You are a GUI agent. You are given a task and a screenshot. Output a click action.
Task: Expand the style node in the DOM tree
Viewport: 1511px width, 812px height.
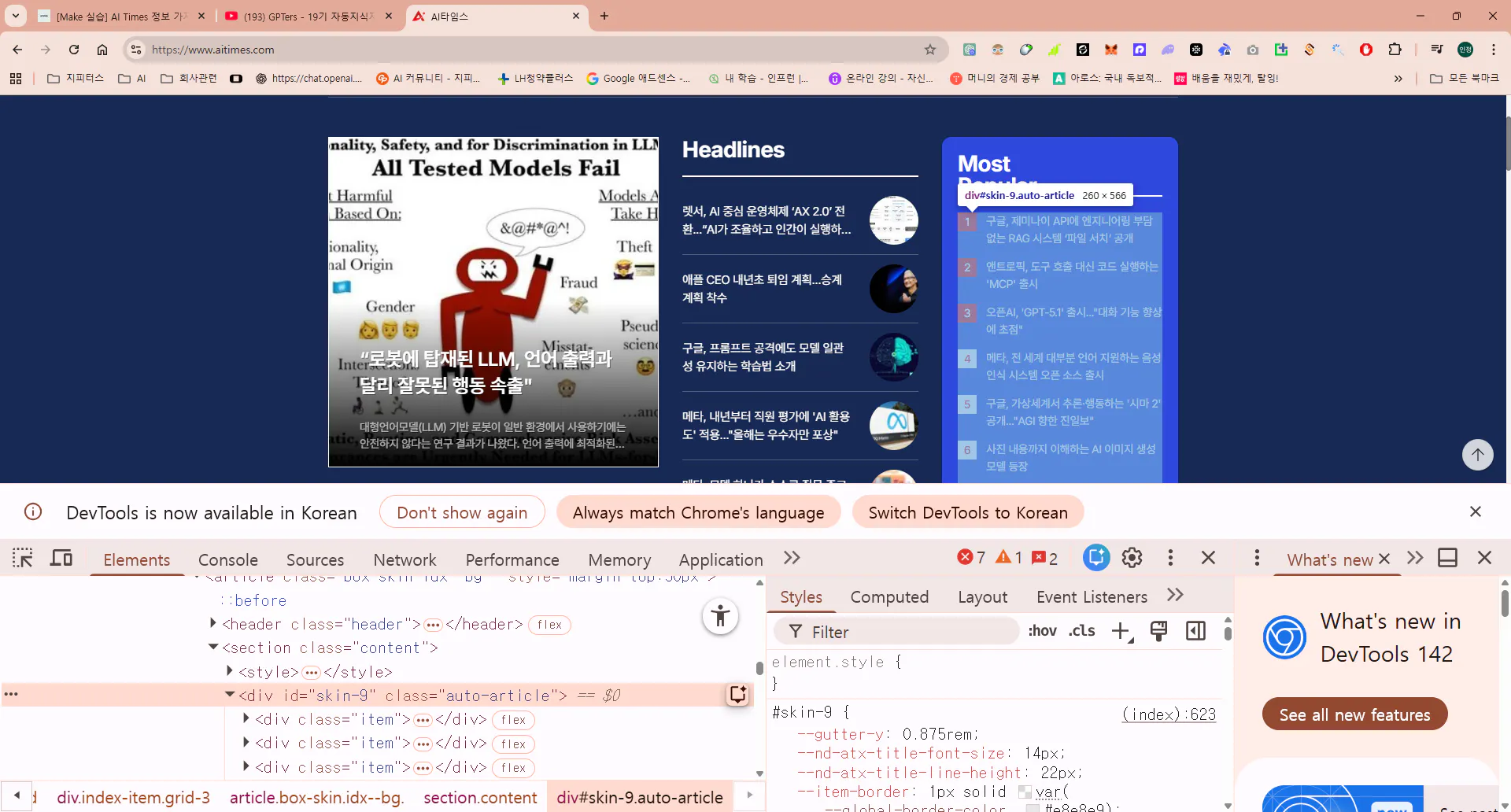tap(230, 670)
